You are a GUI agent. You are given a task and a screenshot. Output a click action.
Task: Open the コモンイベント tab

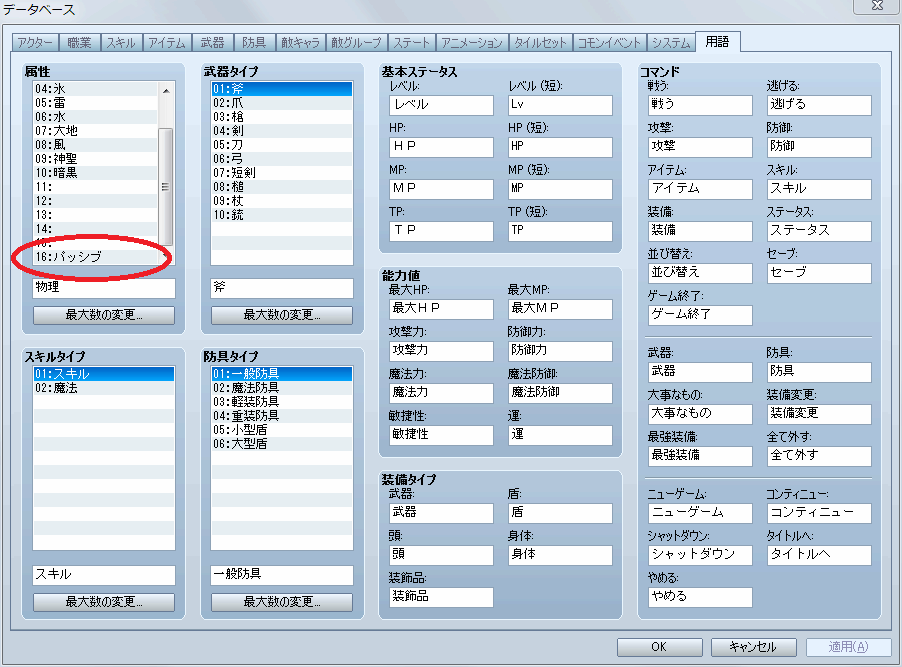609,43
